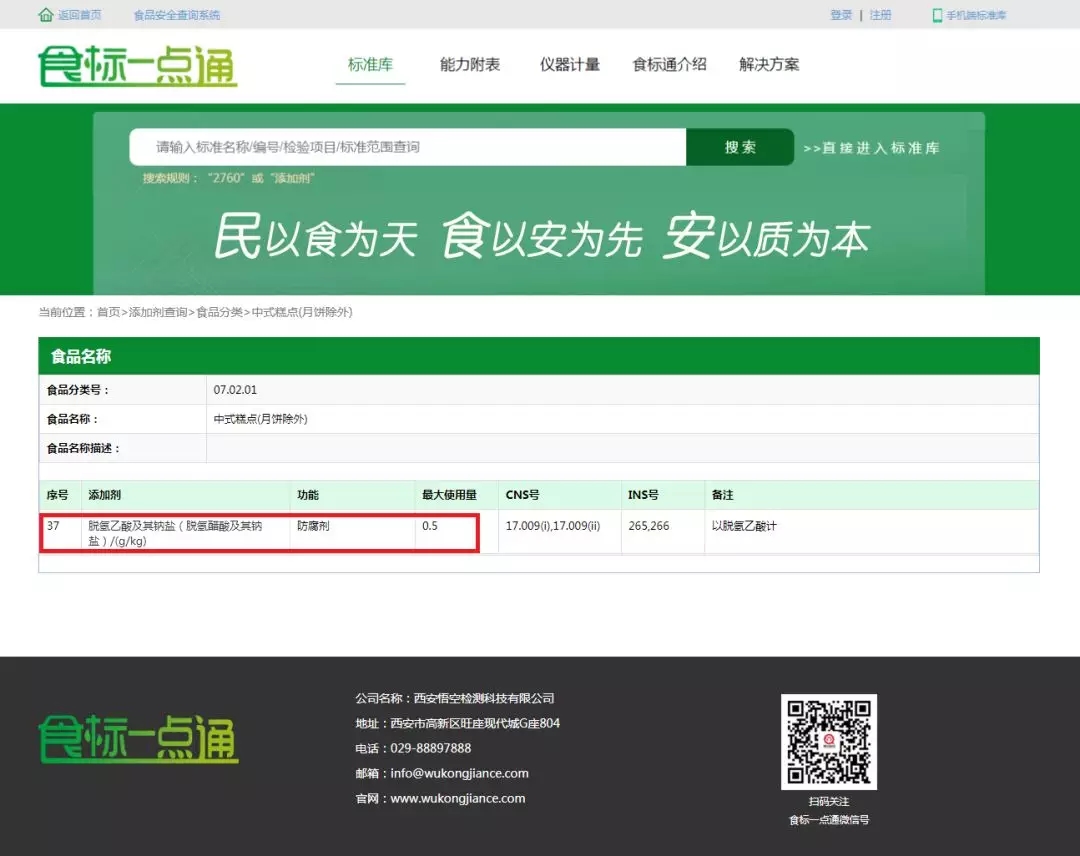Click the home icon beside 返回首页
Viewport: 1080px width, 856px height.
(x=45, y=14)
